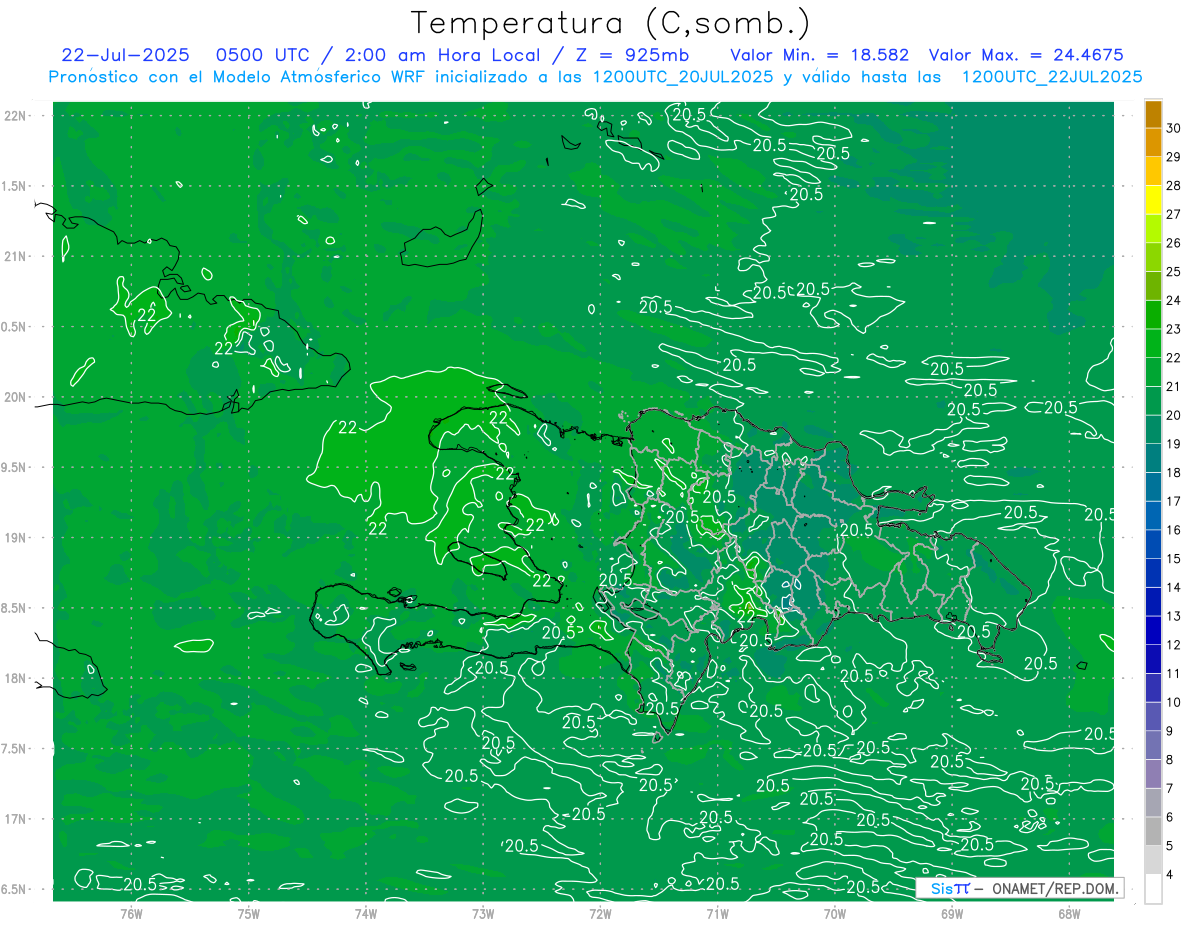Select the 22-Jul-2025 date text
This screenshot has width=1200, height=927.
(127, 55)
